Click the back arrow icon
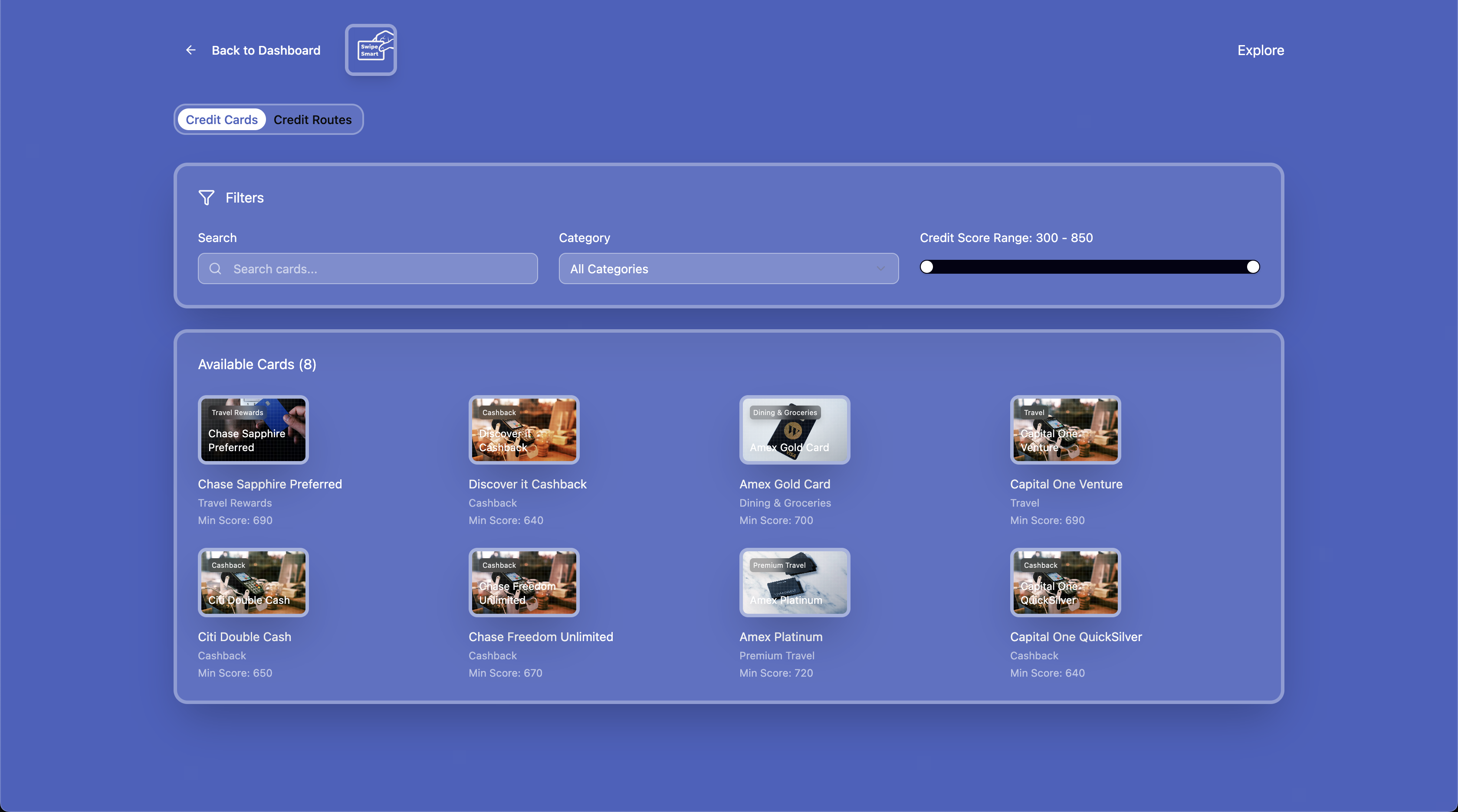This screenshot has height=812, width=1458. pos(191,50)
